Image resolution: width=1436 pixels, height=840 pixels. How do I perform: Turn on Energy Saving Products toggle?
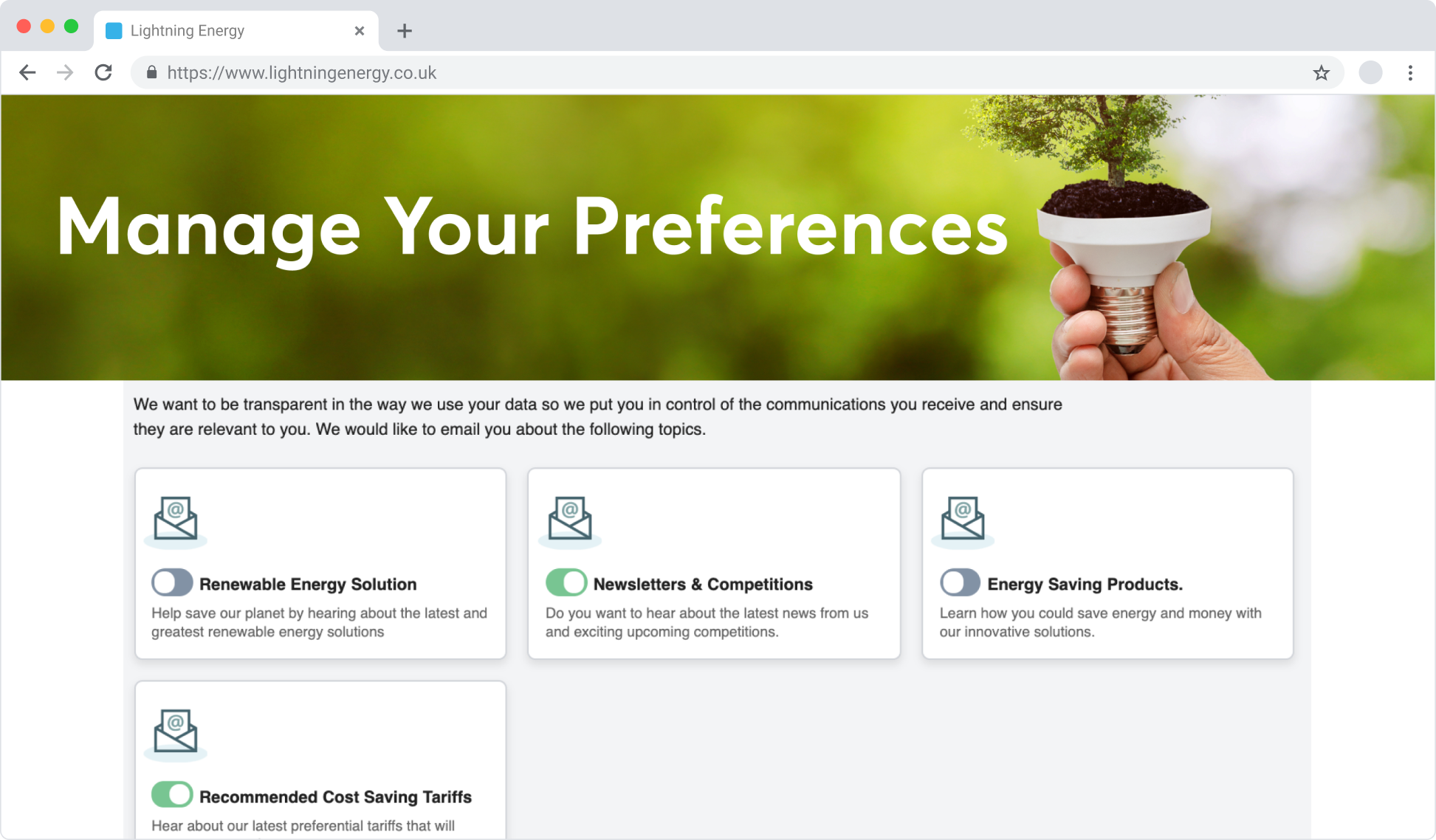(960, 582)
